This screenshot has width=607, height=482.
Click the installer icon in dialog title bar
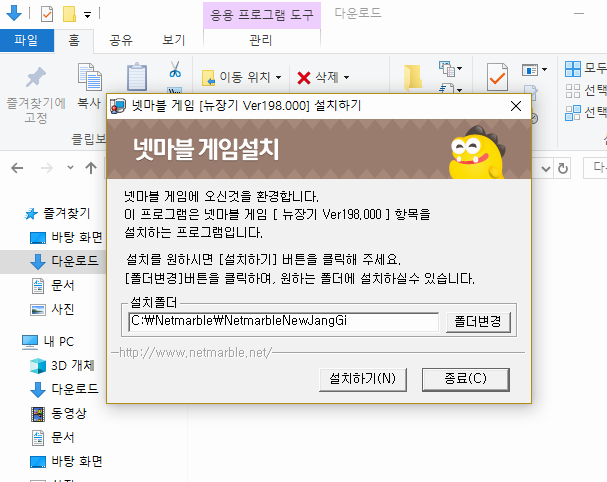[x=118, y=106]
